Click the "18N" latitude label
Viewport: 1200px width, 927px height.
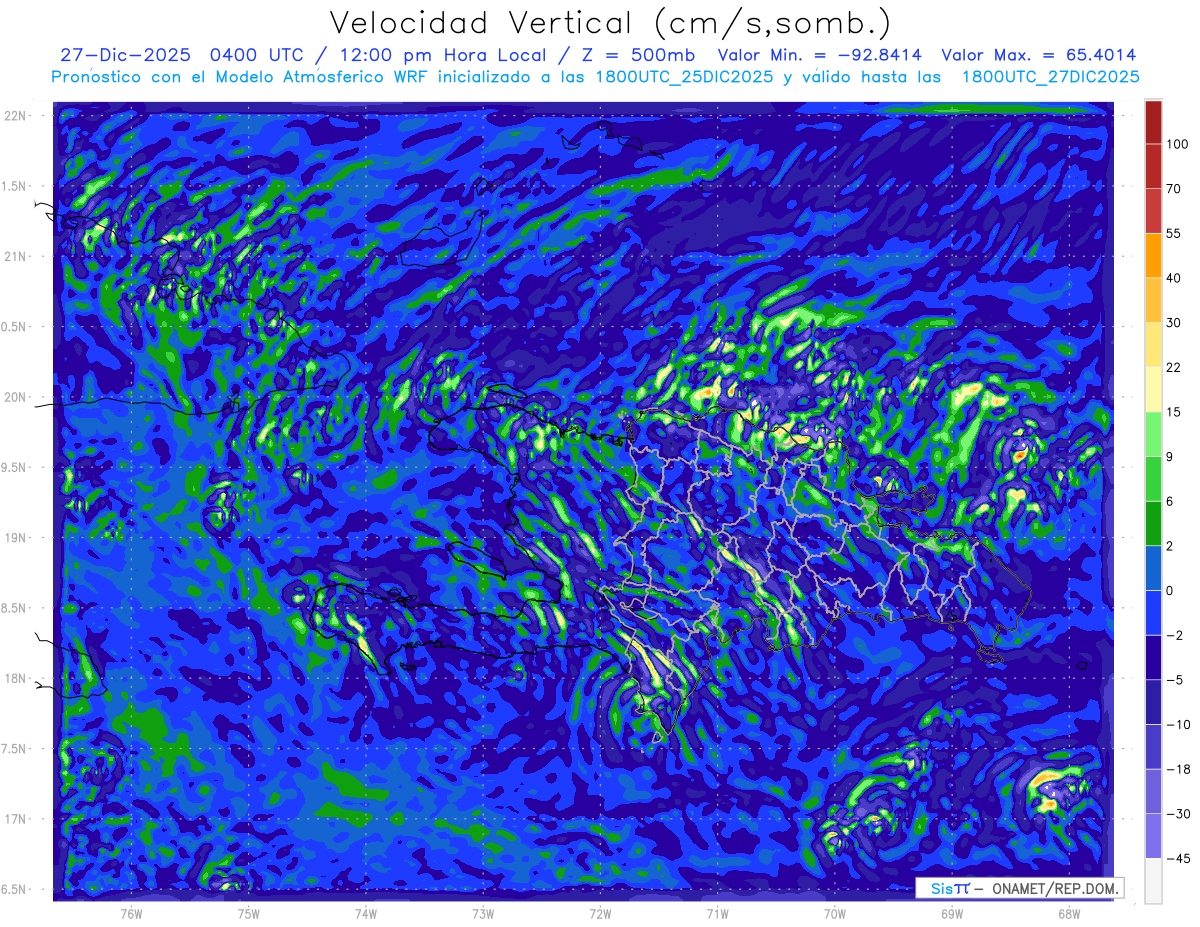(16, 678)
